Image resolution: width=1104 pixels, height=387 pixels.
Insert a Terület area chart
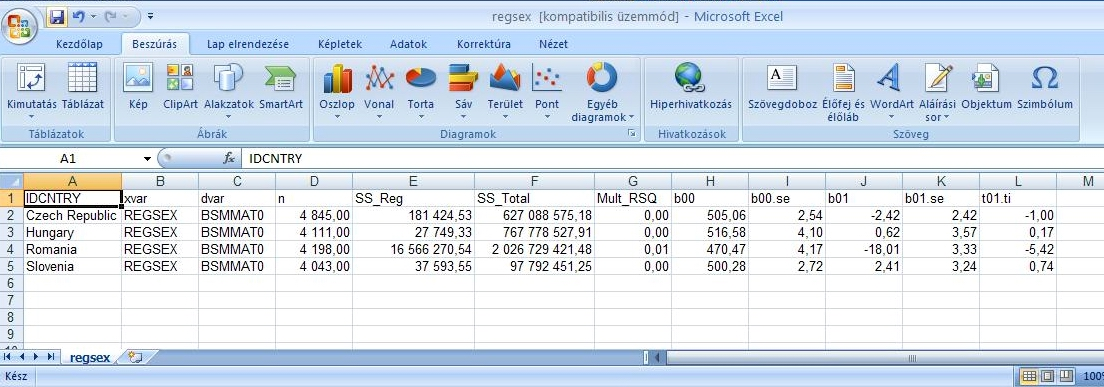[505, 92]
